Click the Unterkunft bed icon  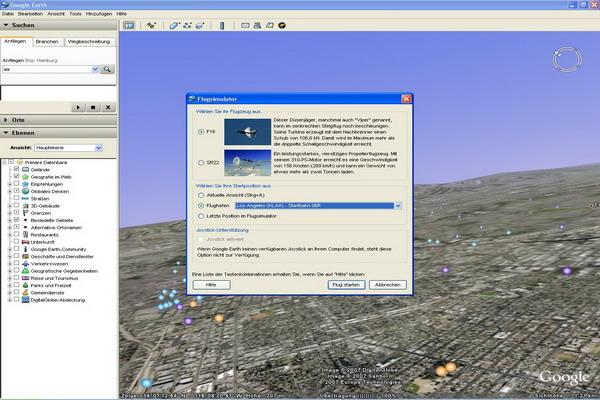click(25, 242)
